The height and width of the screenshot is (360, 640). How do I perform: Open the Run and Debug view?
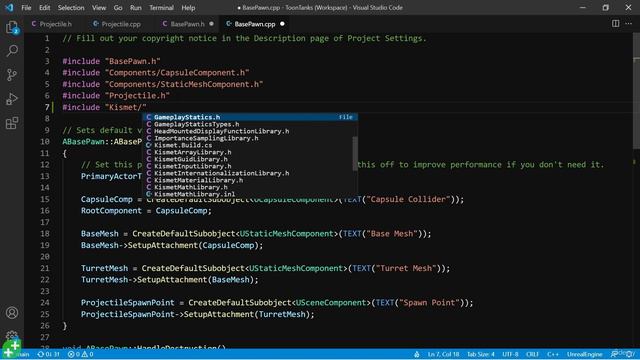(x=12, y=99)
